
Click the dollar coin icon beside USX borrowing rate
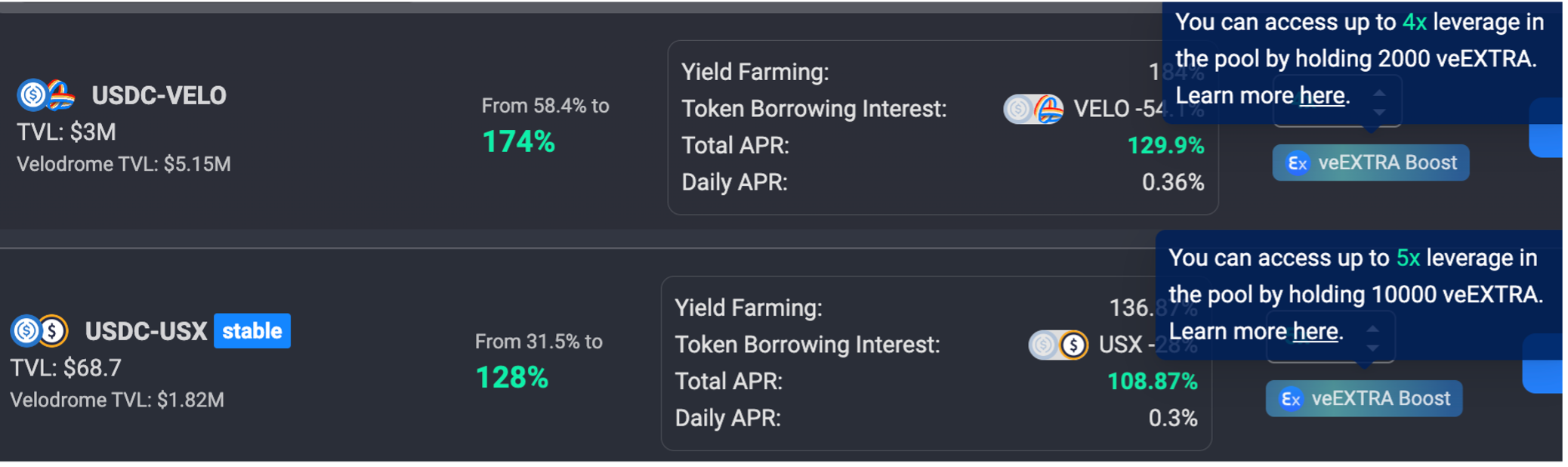click(1073, 345)
